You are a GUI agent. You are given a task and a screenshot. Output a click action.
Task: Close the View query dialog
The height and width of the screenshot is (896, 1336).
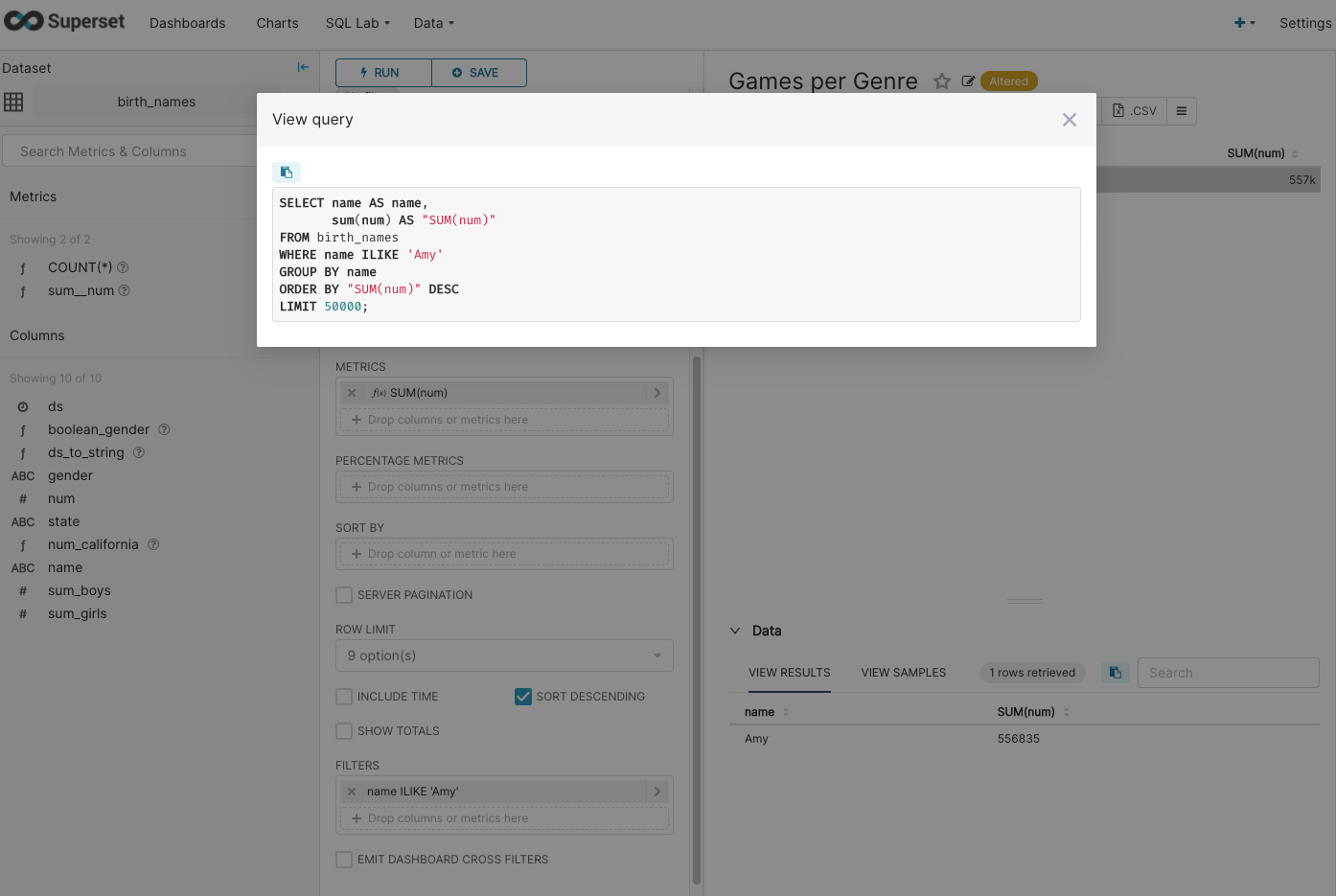click(1070, 120)
